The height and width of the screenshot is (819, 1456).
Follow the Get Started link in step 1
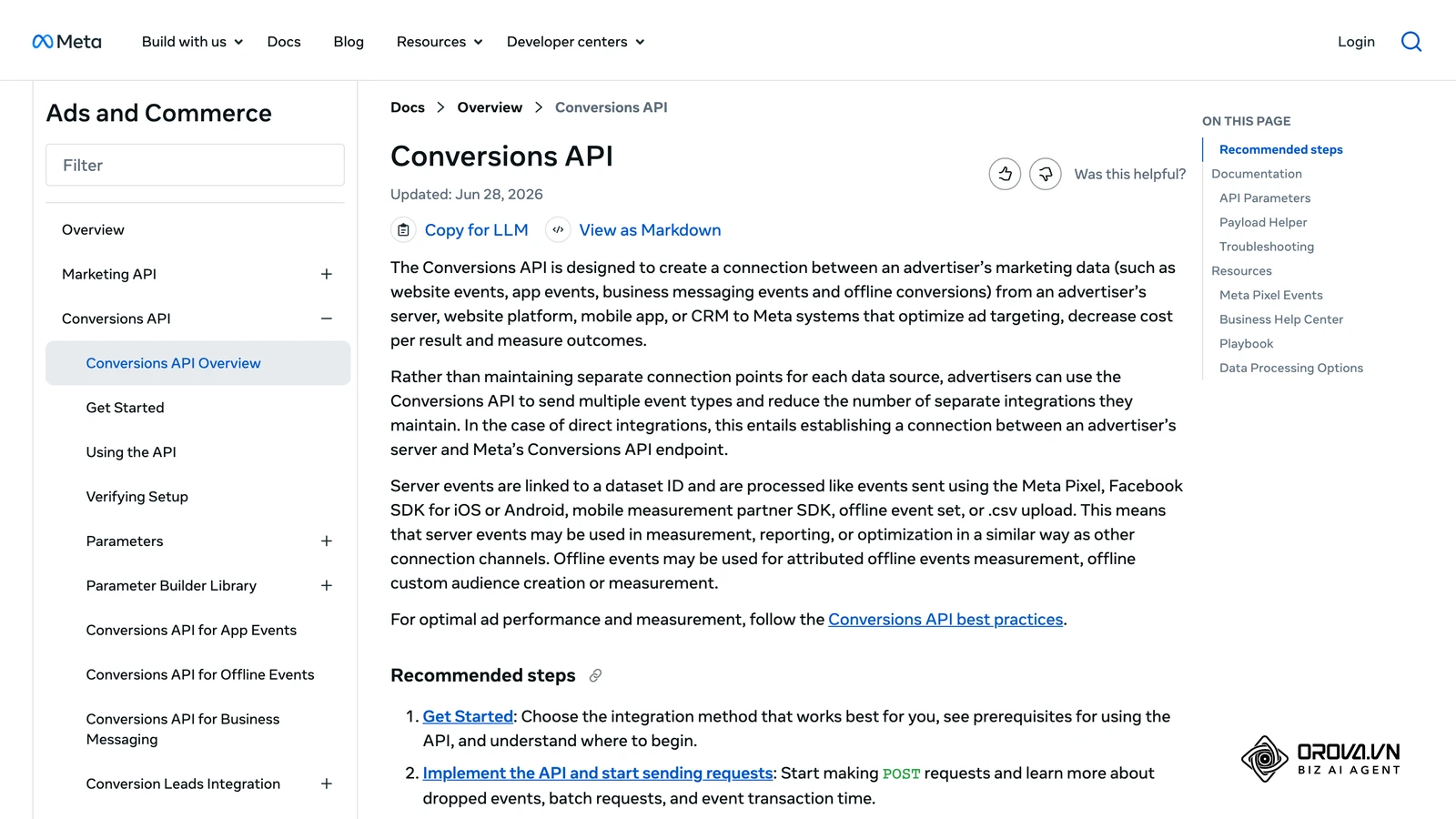(468, 717)
